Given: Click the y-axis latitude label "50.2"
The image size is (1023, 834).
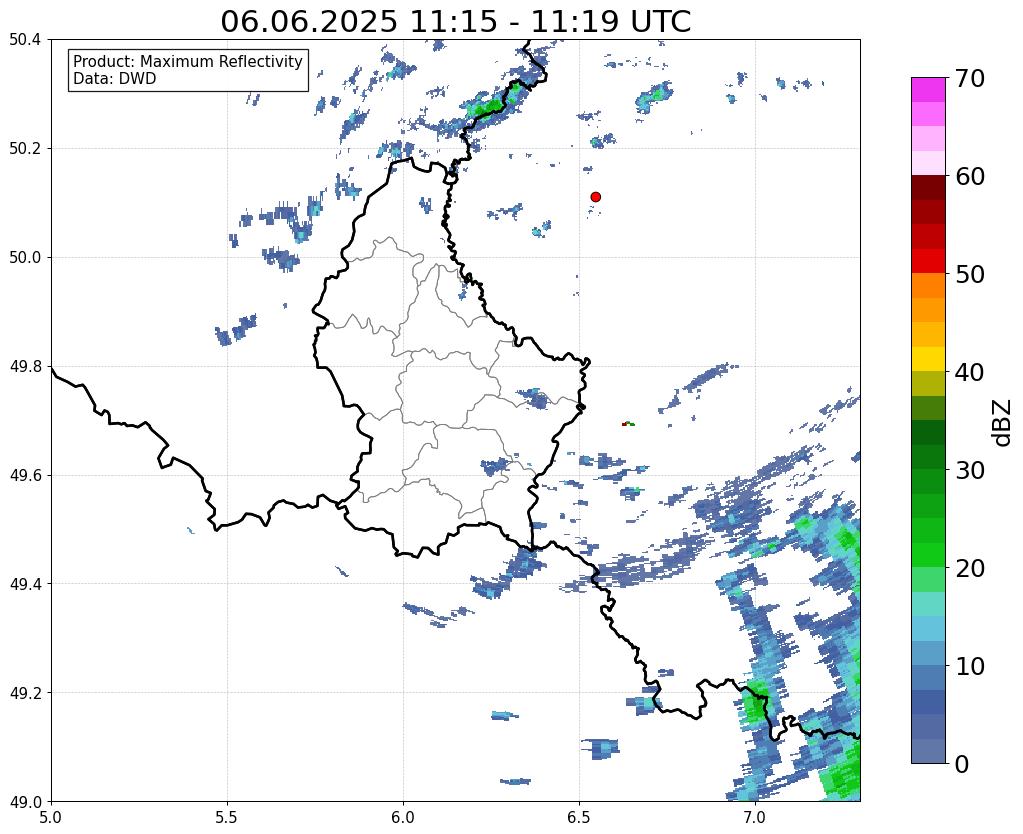Looking at the screenshot, I should pyautogui.click(x=25, y=149).
